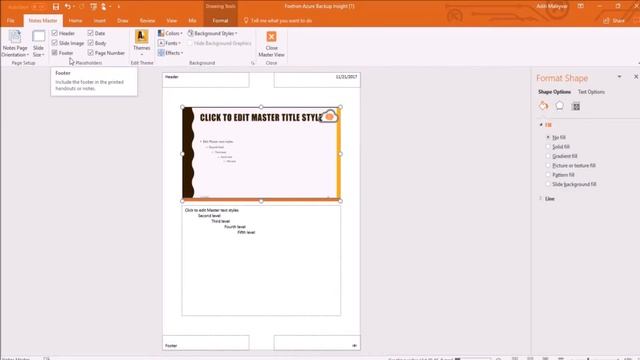The image size is (640, 360).
Task: Open the File tab
Action: pyautogui.click(x=11, y=20)
